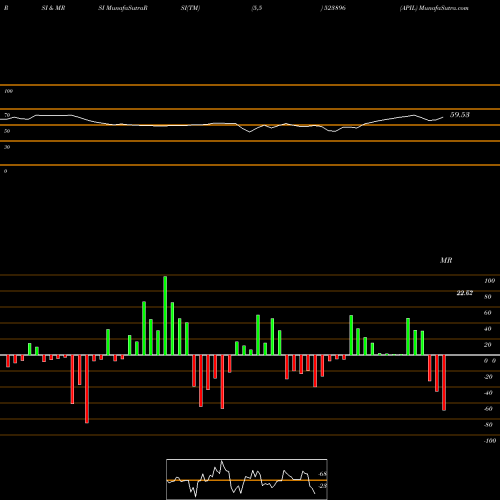Click the RSI axis label 70
This screenshot has height=500, width=500.
pos(7,115)
